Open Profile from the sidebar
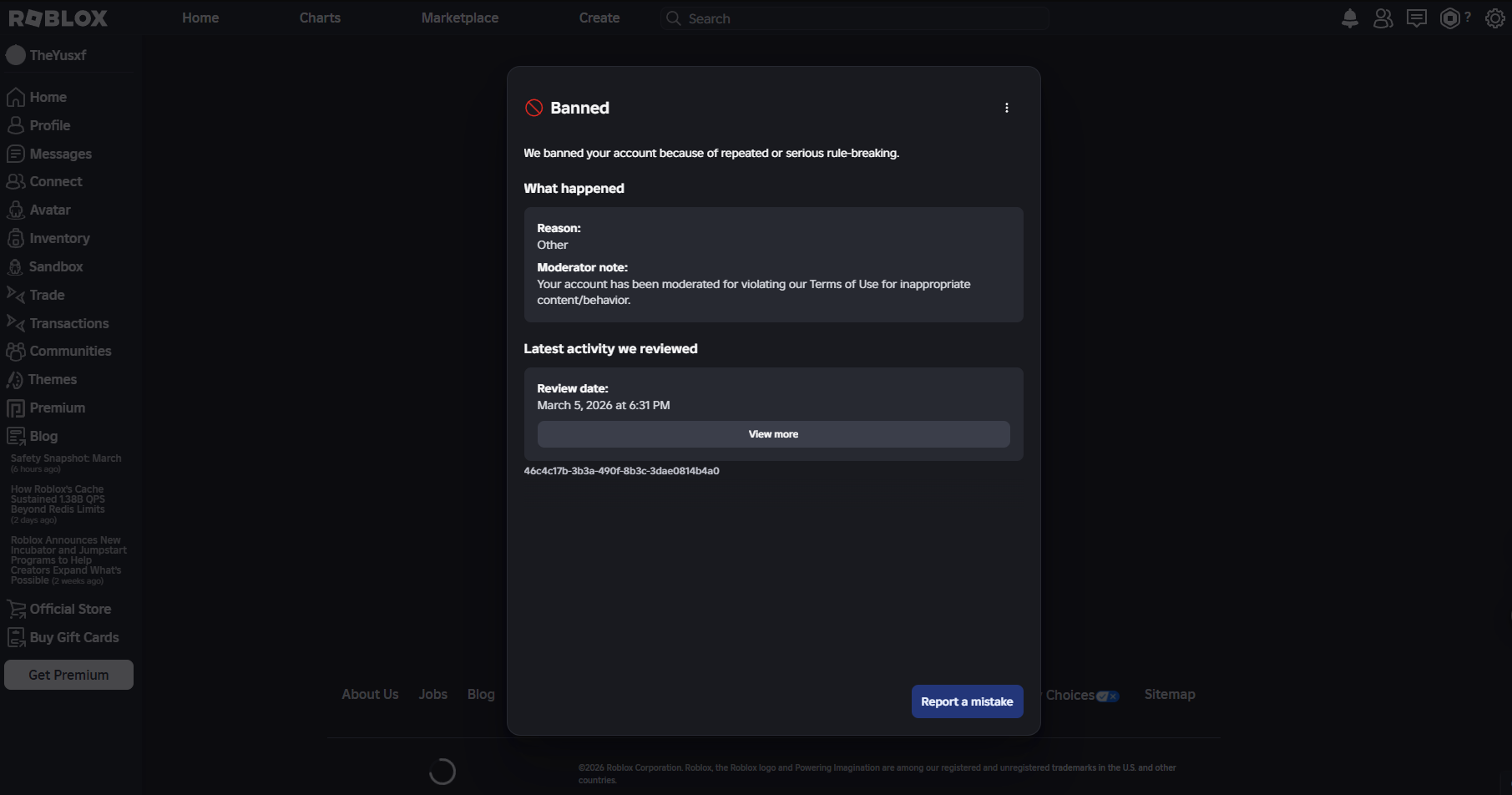 (39, 125)
